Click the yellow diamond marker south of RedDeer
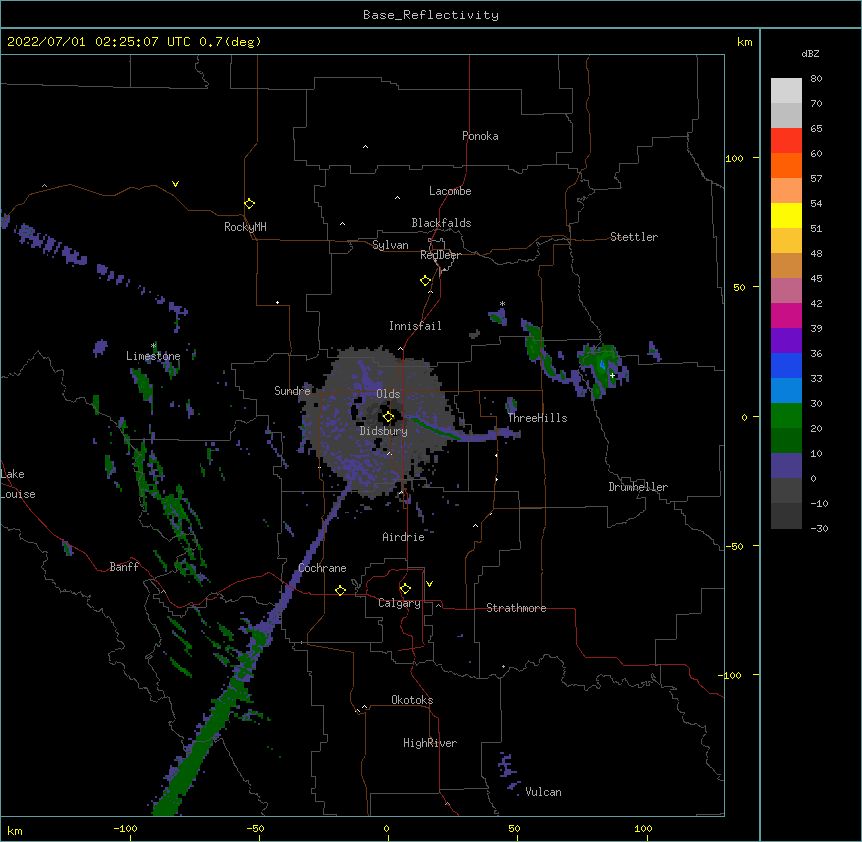862x842 pixels. (425, 281)
